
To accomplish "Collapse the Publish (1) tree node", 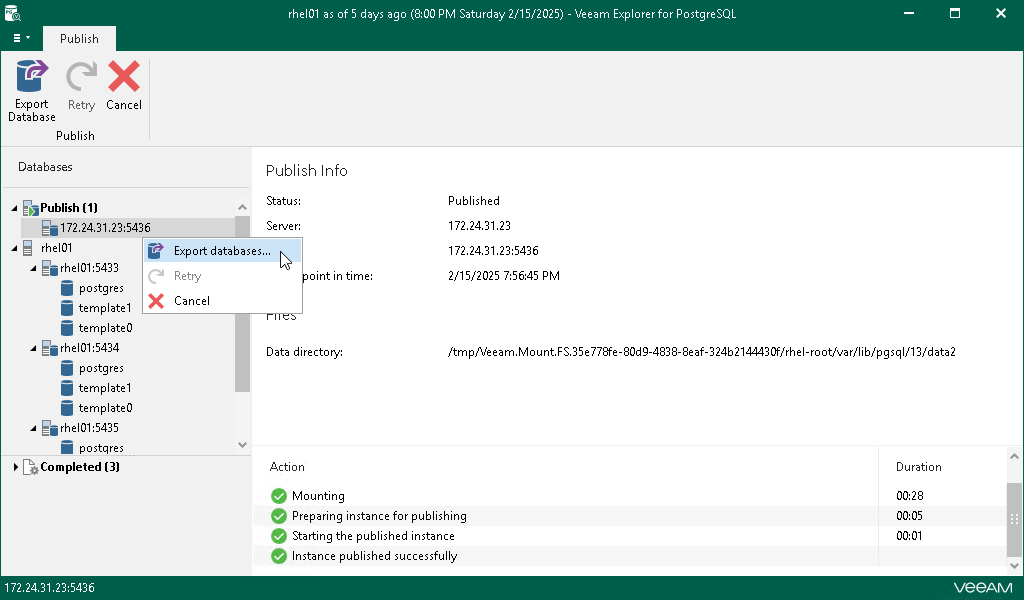I will [14, 208].
